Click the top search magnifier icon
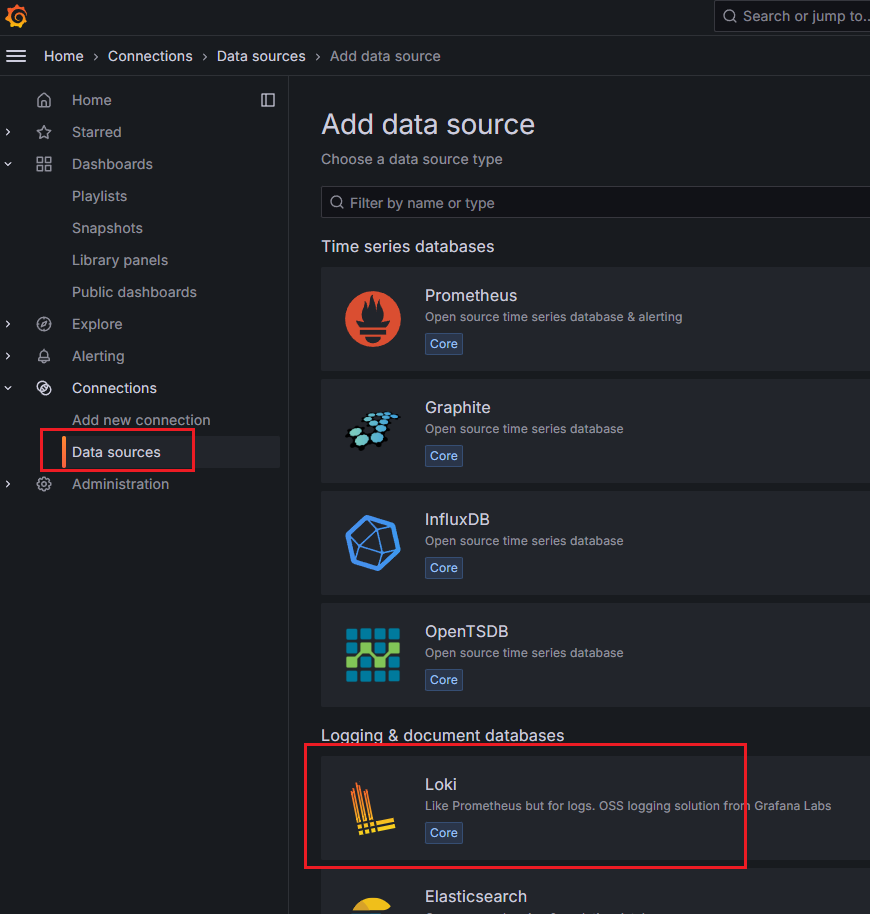Image resolution: width=870 pixels, height=914 pixels. pos(730,16)
